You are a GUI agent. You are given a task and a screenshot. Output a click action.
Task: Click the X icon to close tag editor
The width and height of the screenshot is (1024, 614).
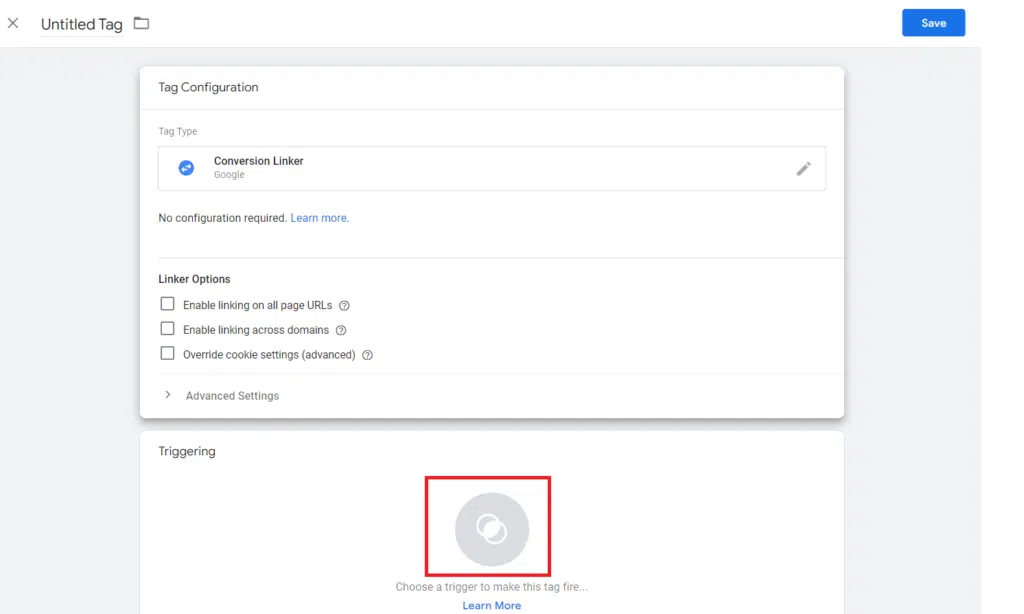pyautogui.click(x=13, y=23)
